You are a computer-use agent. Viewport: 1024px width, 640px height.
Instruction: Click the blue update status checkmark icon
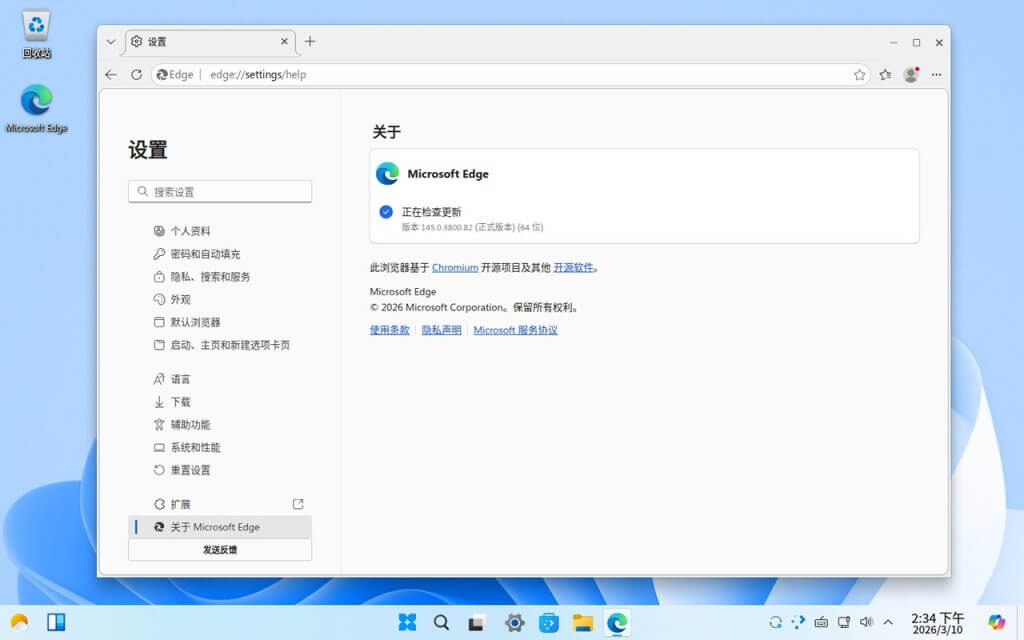(386, 212)
